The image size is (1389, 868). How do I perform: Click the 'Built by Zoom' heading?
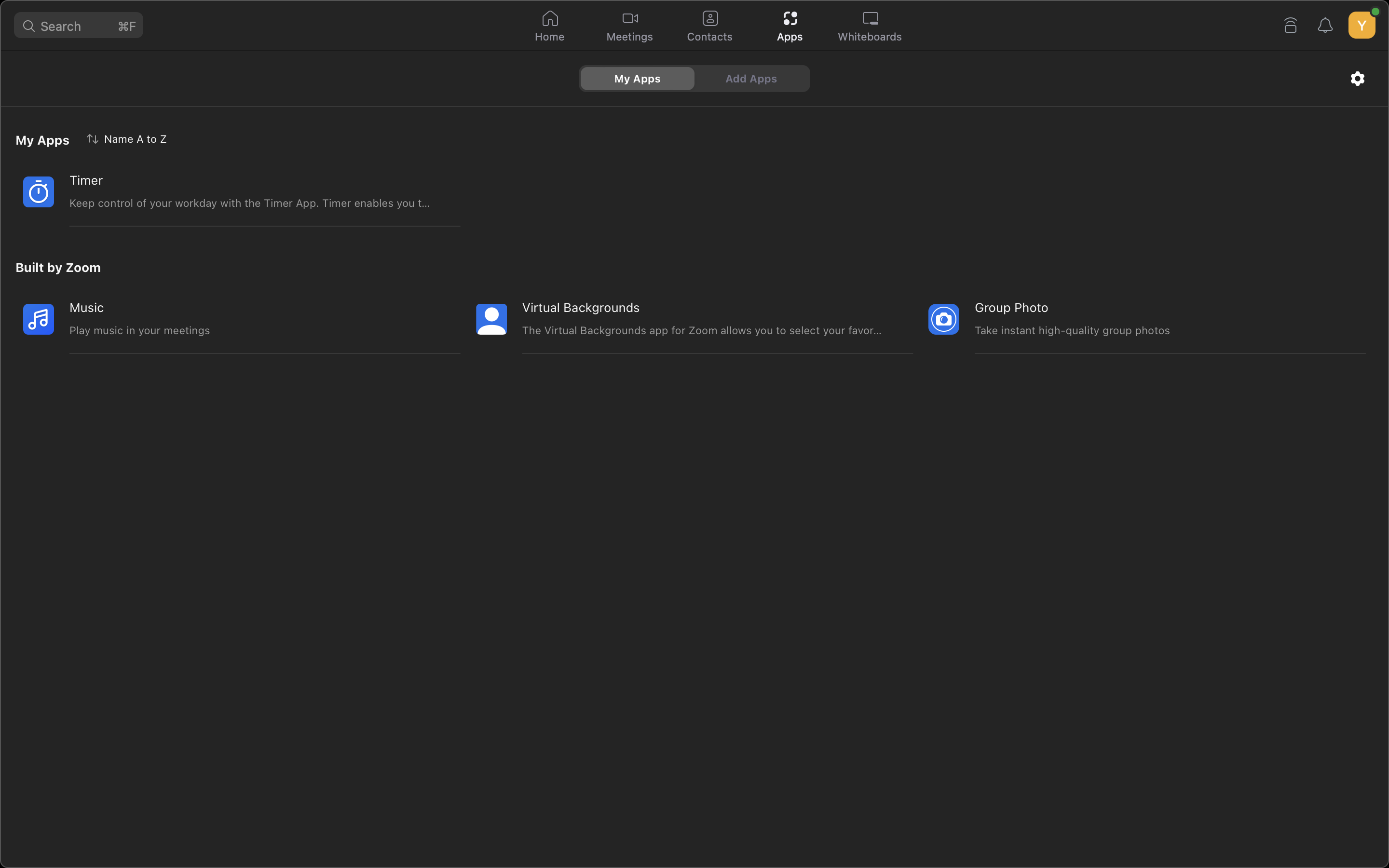[58, 268]
